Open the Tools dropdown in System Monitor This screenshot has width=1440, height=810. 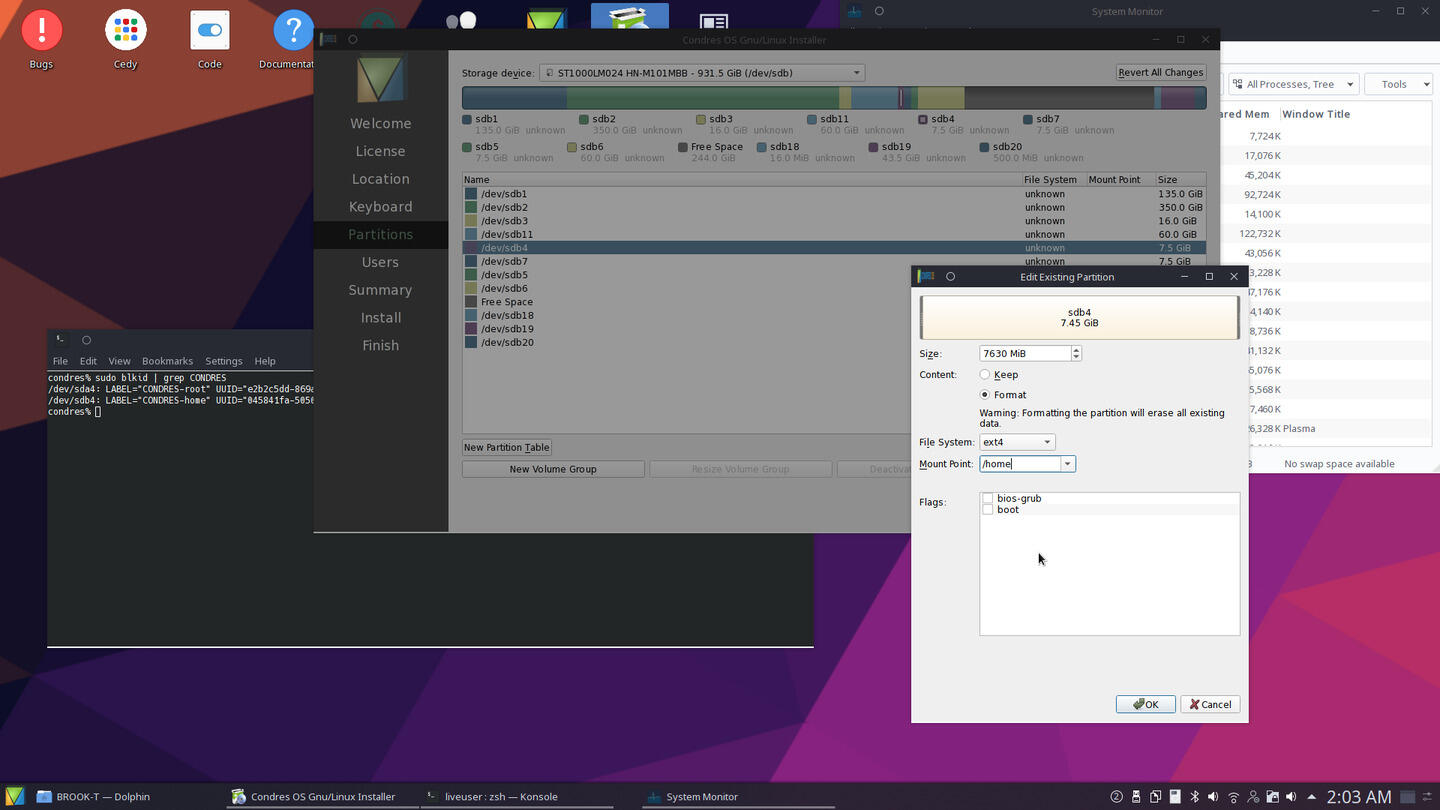[1400, 84]
